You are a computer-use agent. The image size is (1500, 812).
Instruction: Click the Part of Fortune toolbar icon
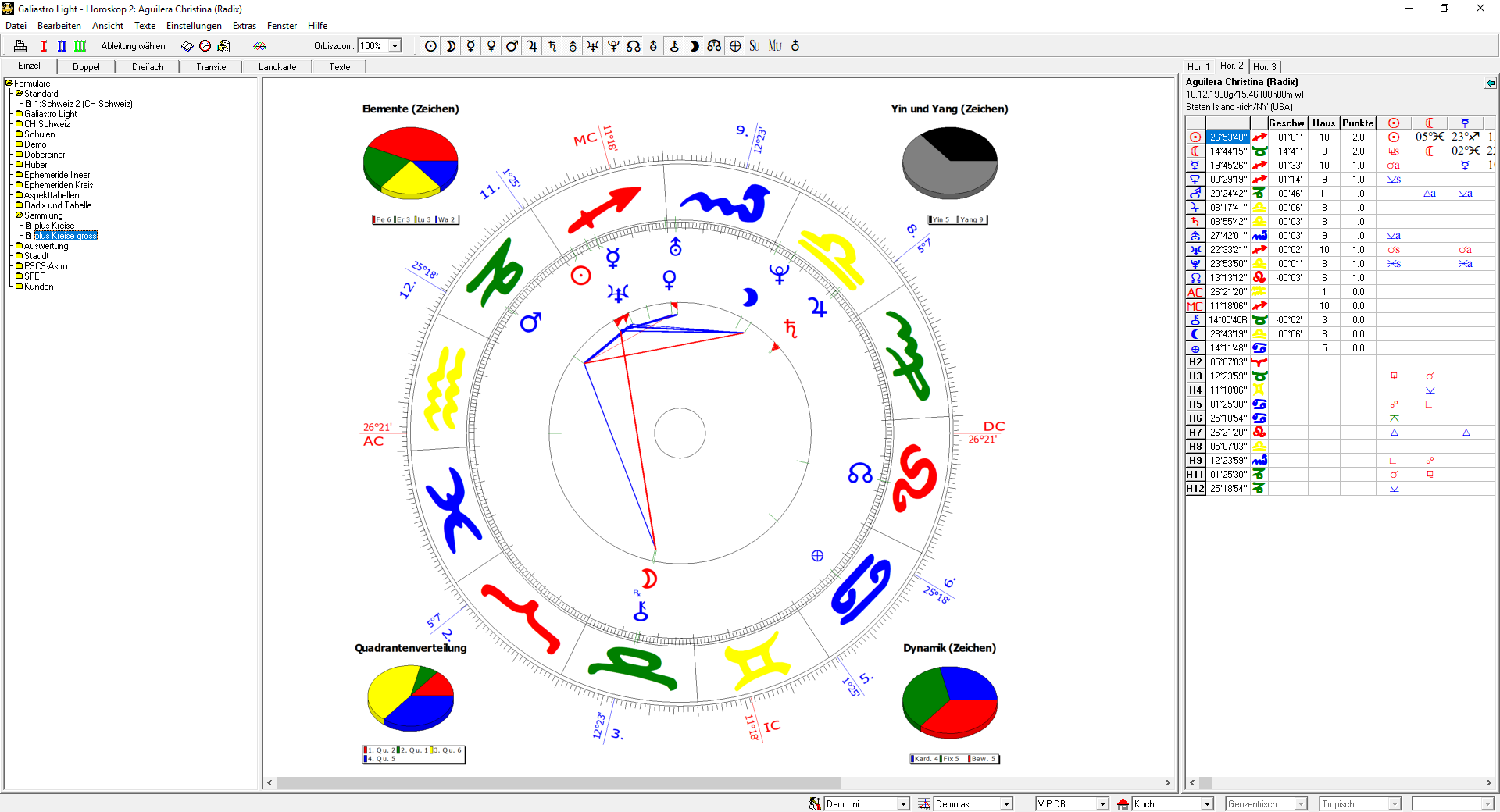(x=735, y=46)
